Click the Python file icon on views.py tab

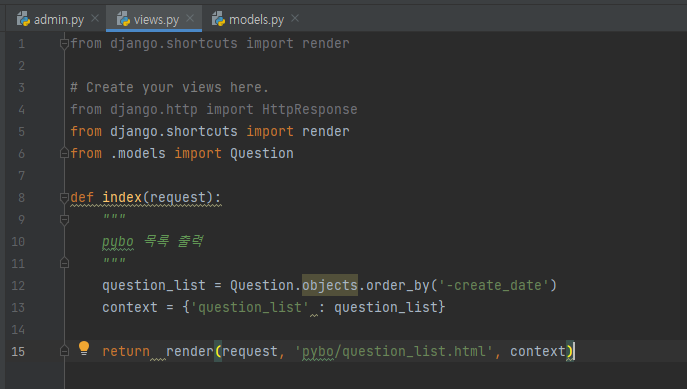[123, 19]
